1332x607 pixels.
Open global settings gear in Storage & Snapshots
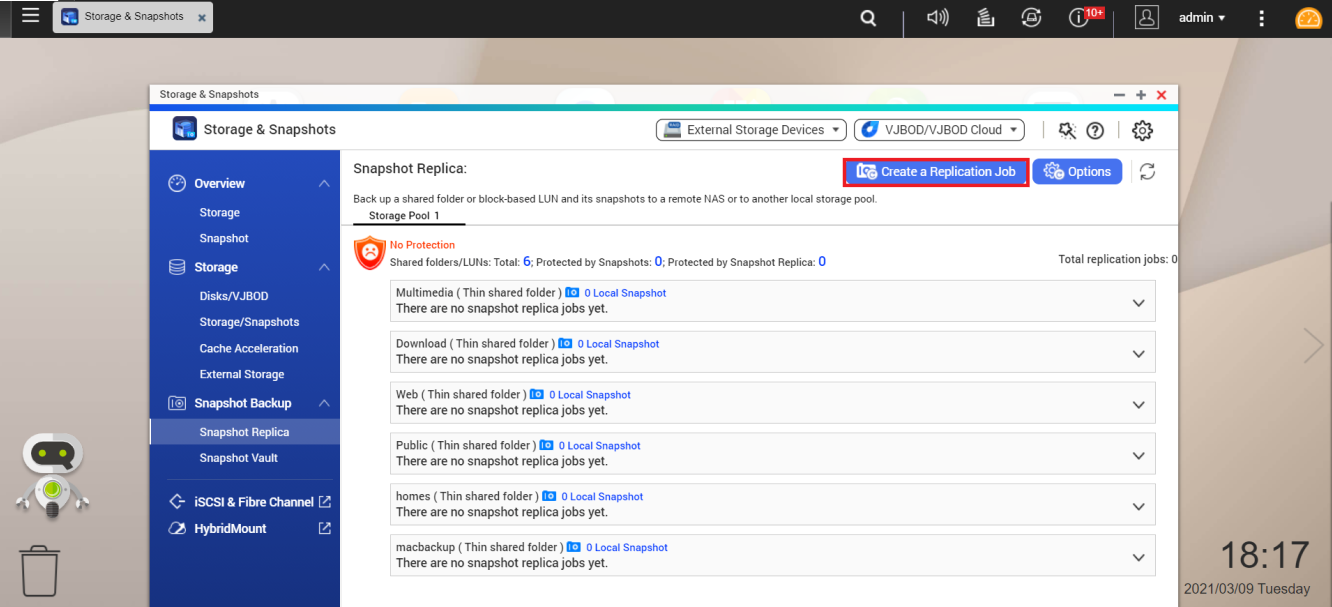pos(1142,130)
